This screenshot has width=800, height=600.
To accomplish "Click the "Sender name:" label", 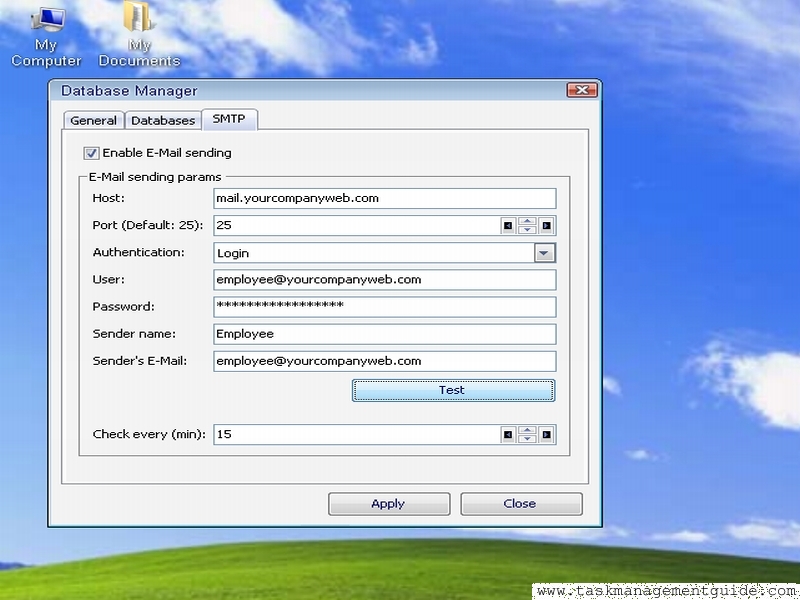I will (x=134, y=334).
